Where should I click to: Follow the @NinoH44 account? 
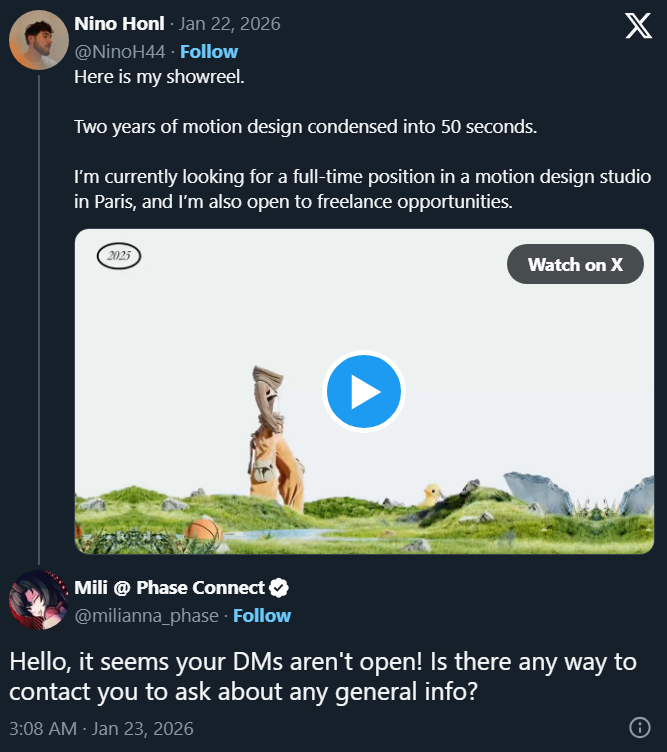click(209, 51)
